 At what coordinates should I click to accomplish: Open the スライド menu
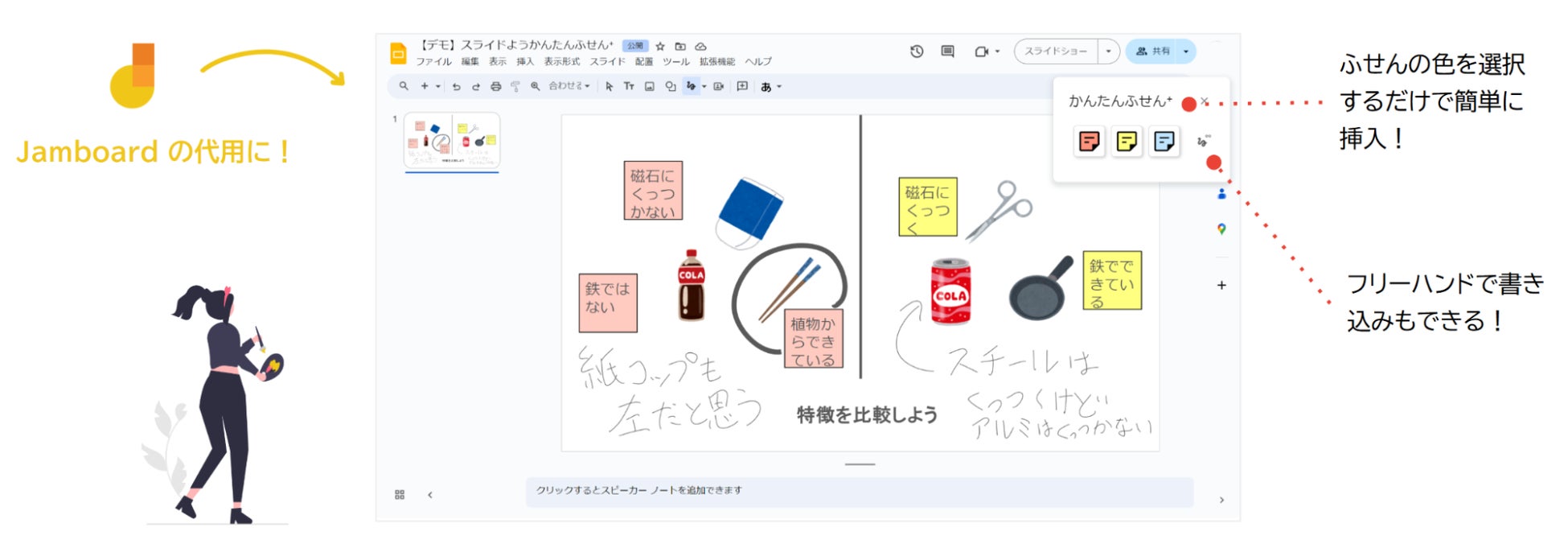point(607,62)
